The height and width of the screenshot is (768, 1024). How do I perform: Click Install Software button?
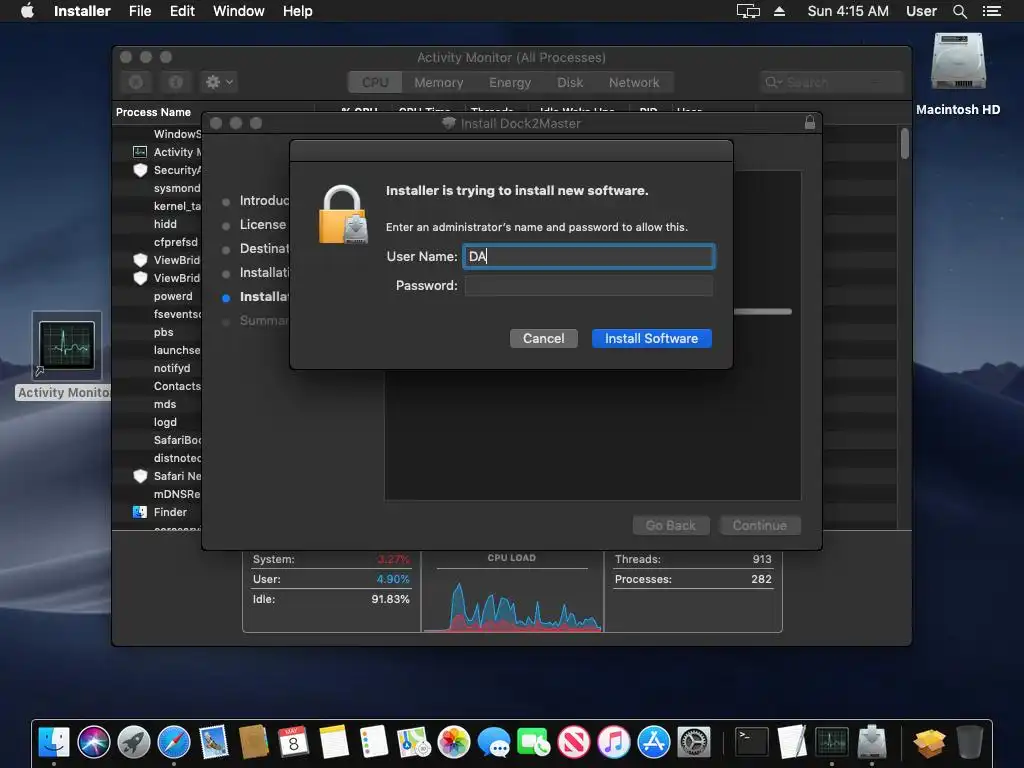[651, 338]
